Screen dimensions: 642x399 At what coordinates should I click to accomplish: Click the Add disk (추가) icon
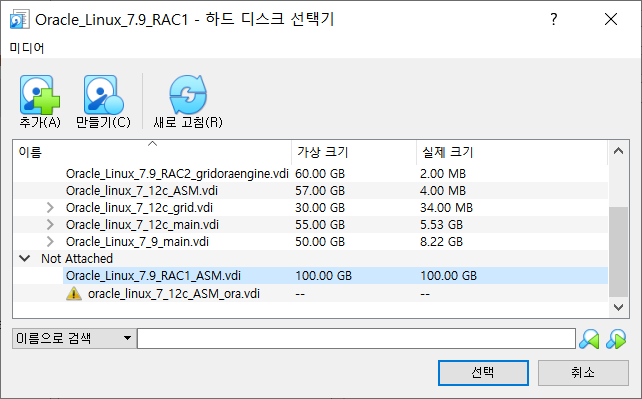tap(40, 95)
